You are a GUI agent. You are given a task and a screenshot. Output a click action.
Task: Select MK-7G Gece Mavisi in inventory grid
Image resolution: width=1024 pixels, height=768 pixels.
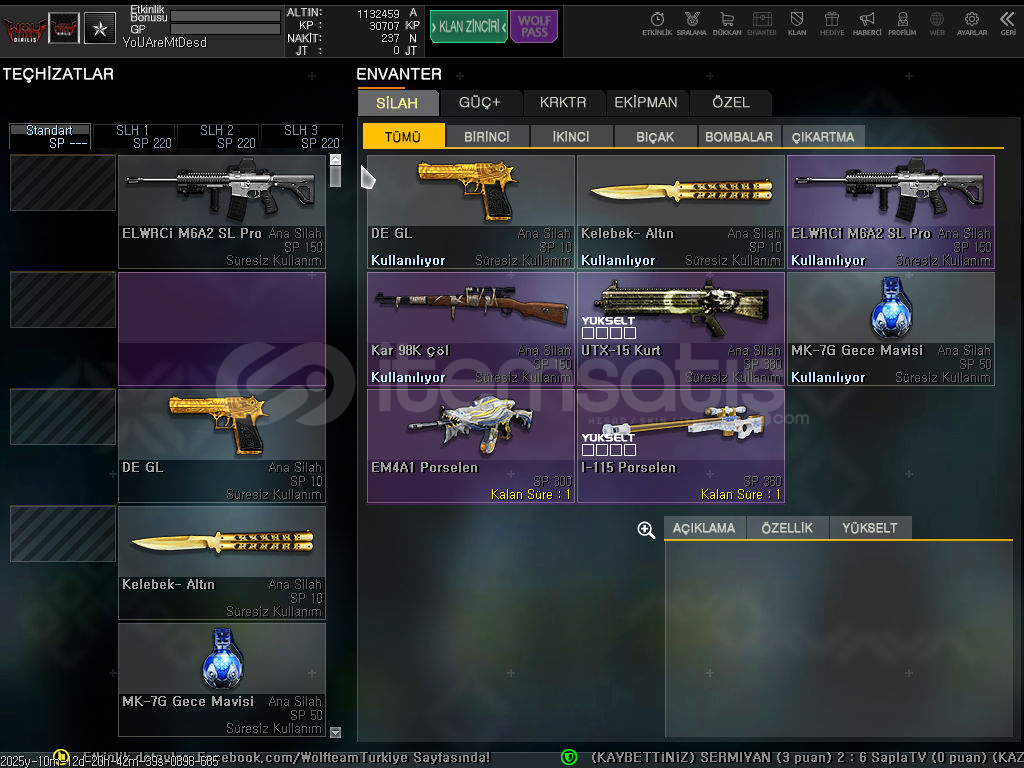(x=891, y=329)
